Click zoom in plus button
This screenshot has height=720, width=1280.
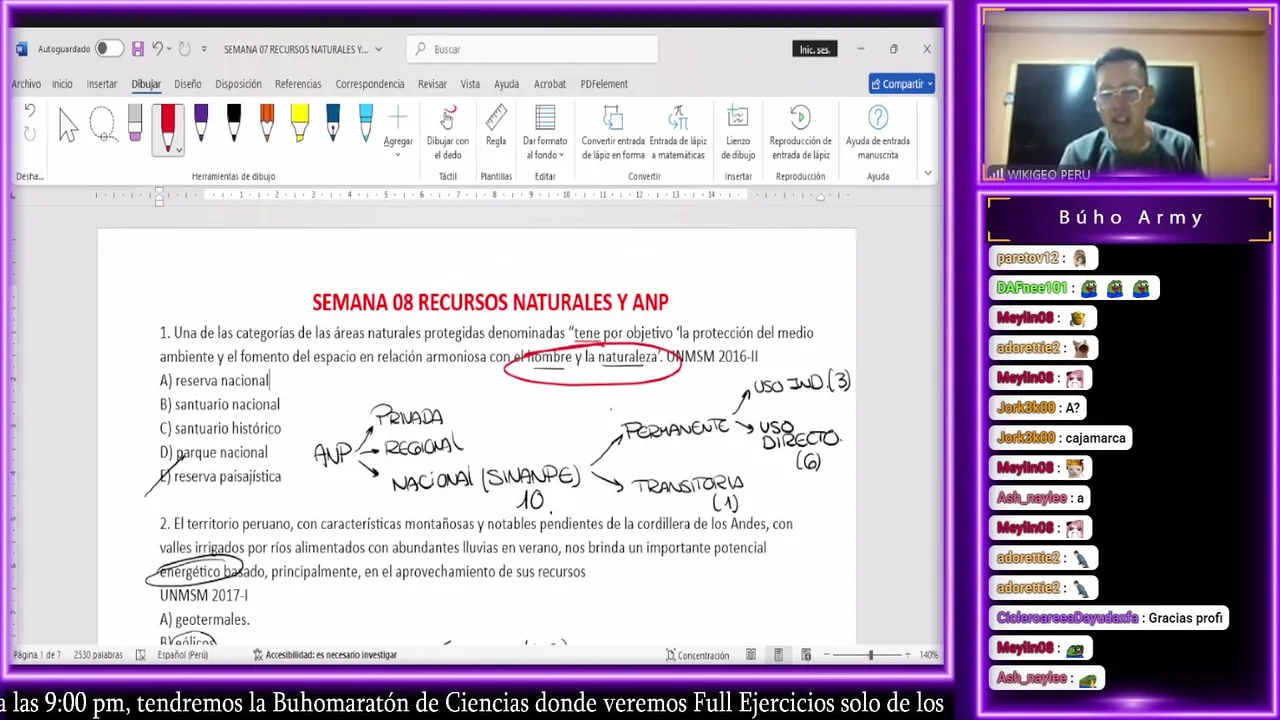point(906,655)
